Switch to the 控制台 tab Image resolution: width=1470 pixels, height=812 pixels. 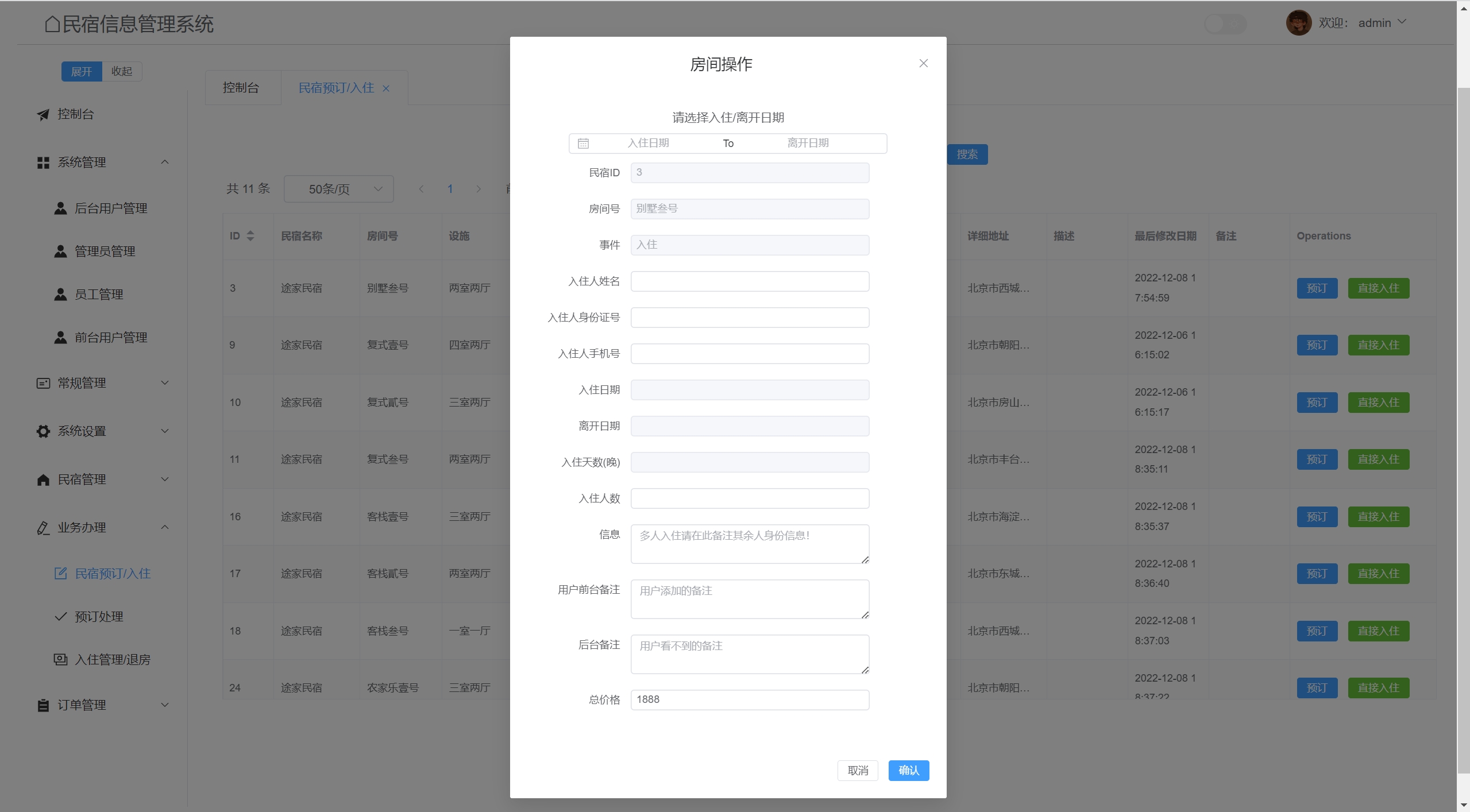(241, 88)
